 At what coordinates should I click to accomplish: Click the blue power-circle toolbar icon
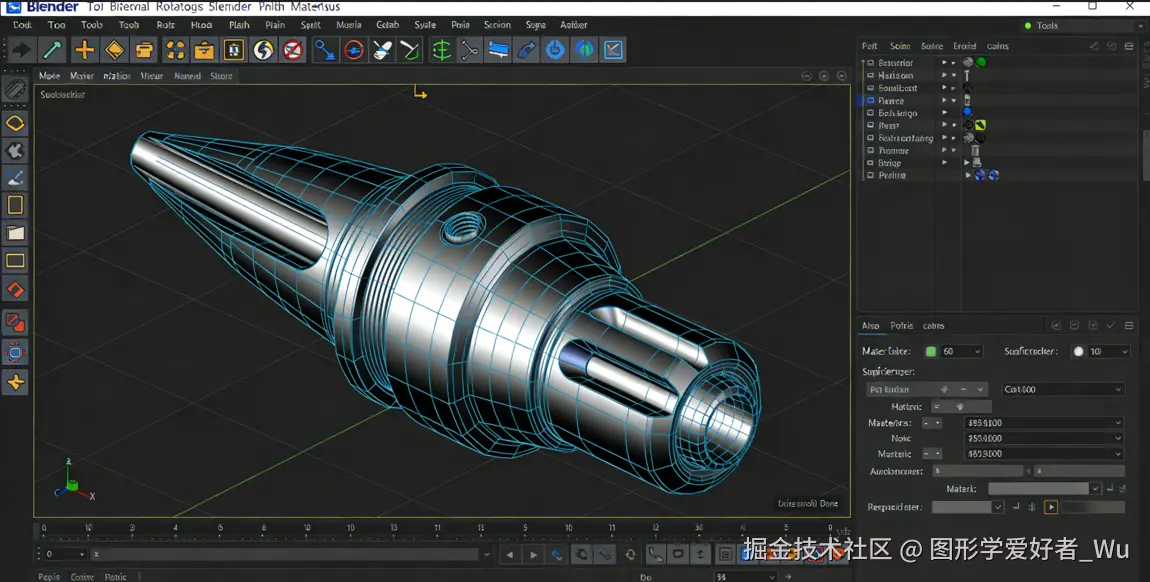tap(555, 50)
